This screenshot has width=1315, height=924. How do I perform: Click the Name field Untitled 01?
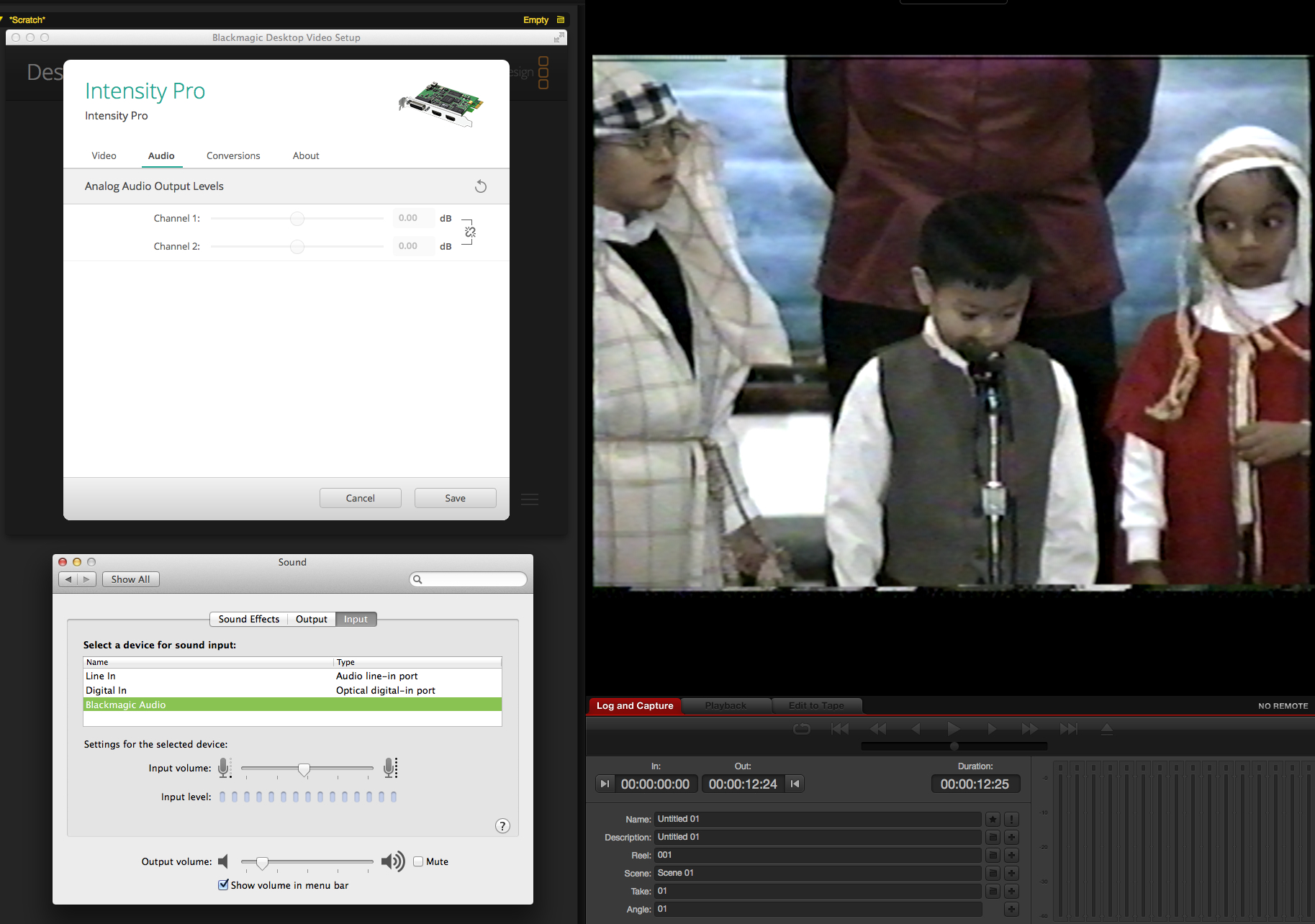coord(818,819)
